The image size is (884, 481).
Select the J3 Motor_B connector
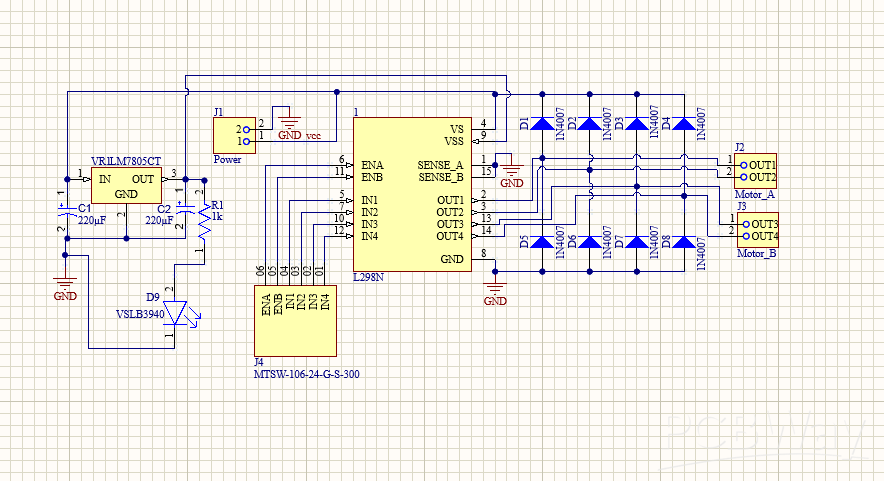(757, 230)
